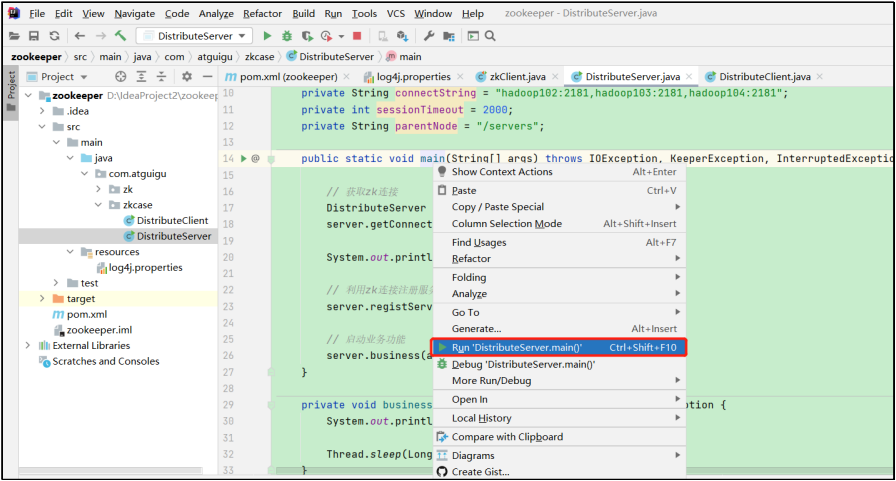Click the Debug bug icon in toolbar

(288, 36)
